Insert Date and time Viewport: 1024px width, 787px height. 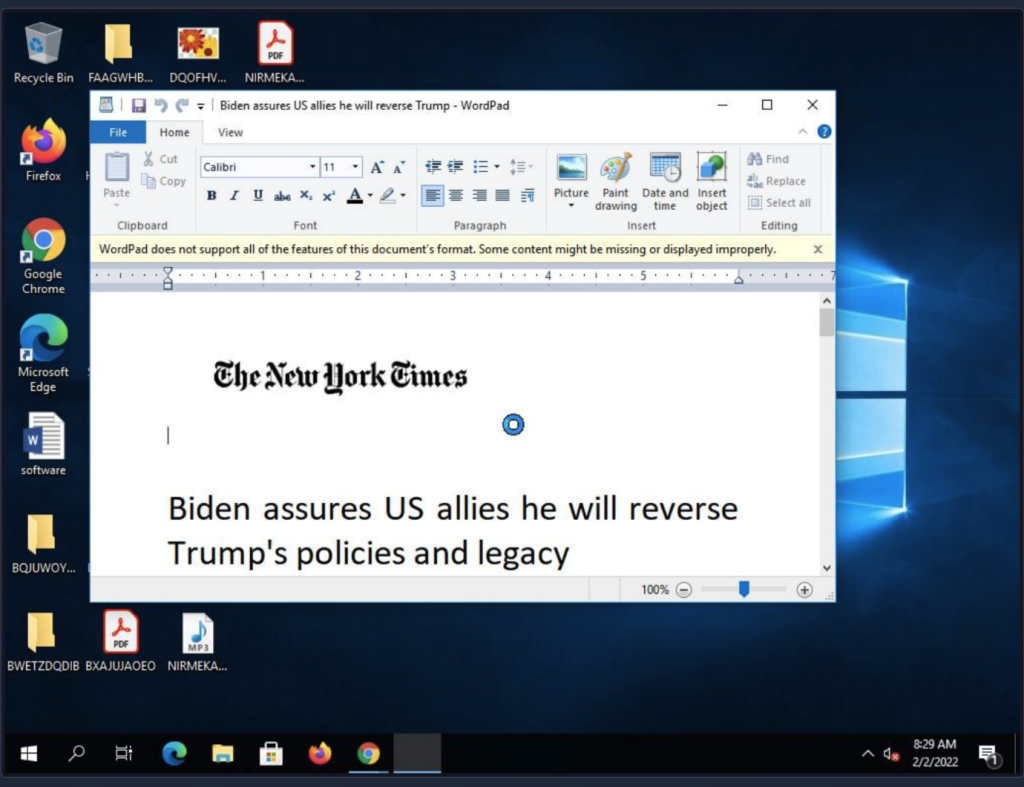pyautogui.click(x=665, y=181)
